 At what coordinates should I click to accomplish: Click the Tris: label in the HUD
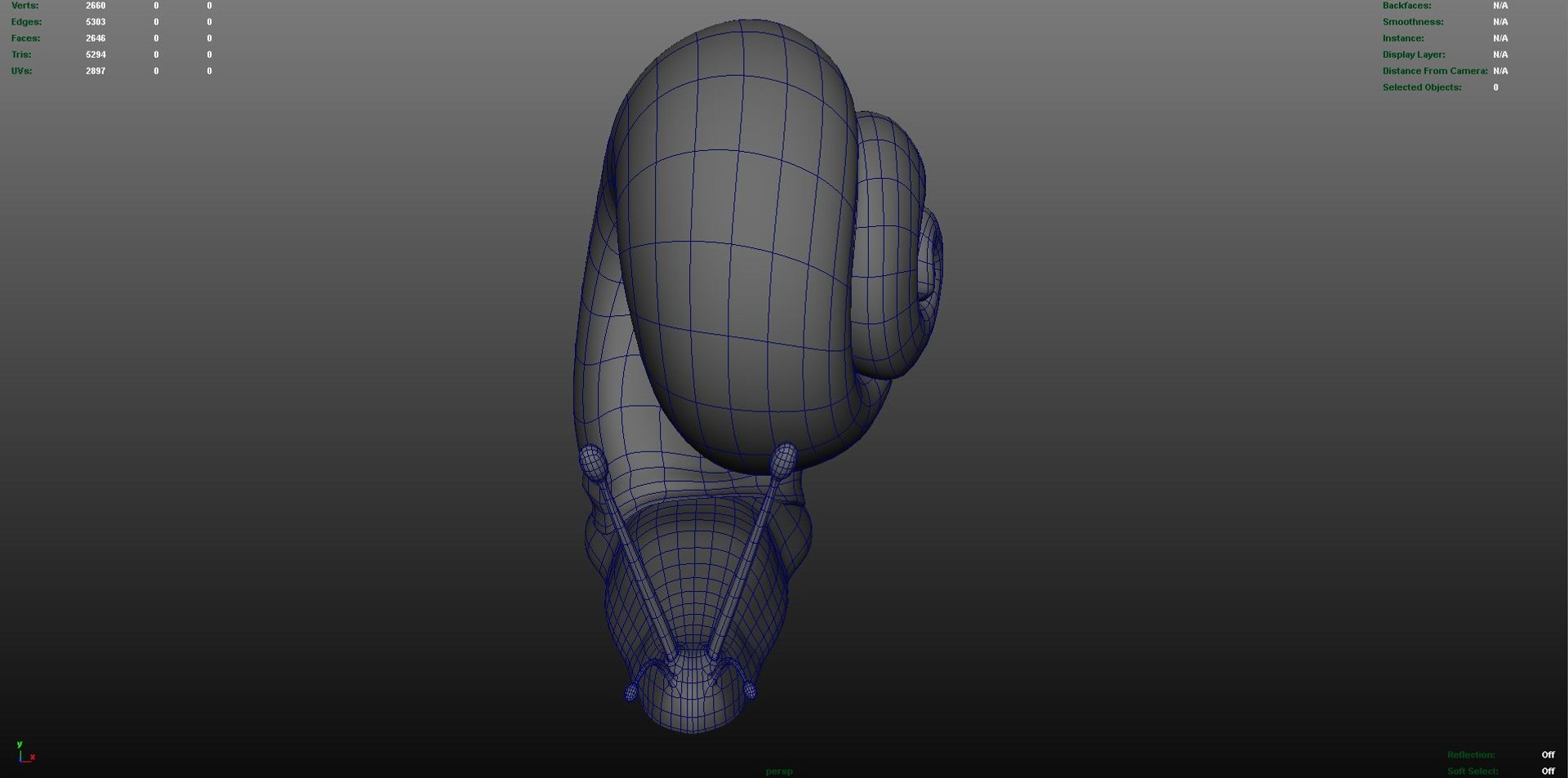[21, 55]
